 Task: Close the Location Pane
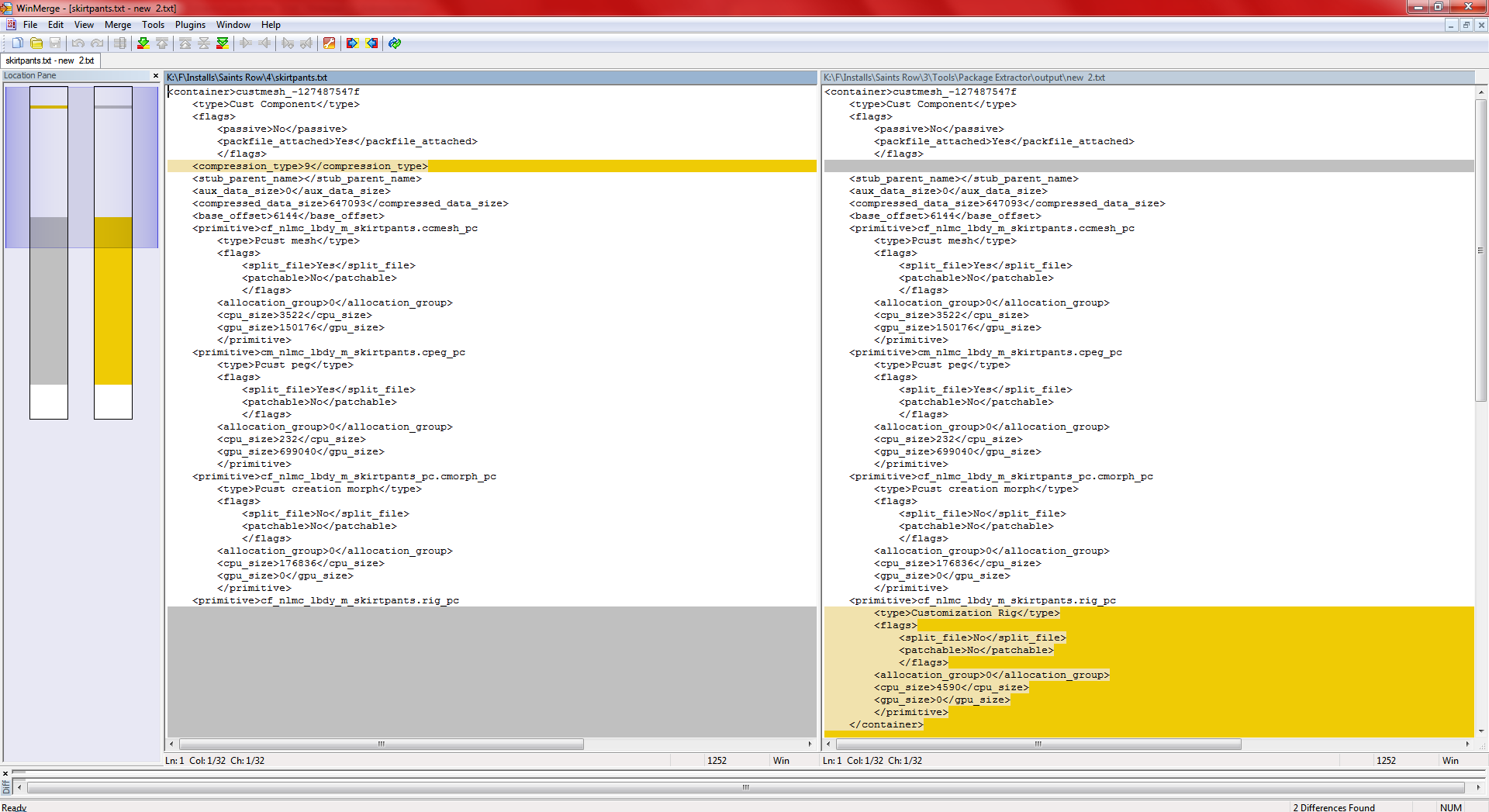coord(156,76)
